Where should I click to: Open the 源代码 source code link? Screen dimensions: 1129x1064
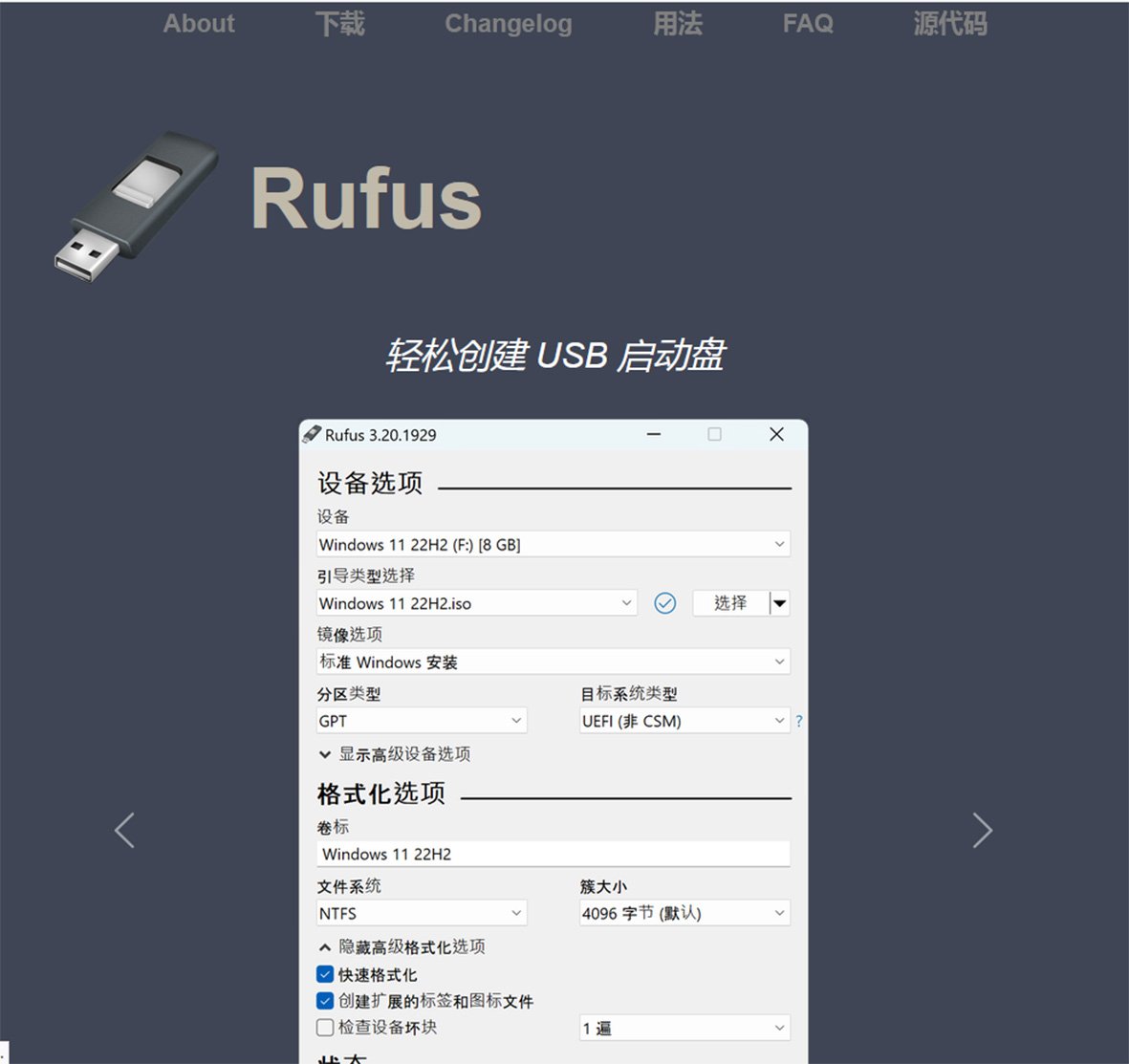click(950, 24)
